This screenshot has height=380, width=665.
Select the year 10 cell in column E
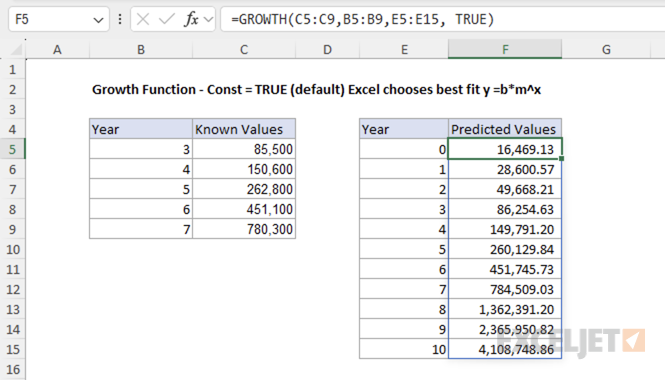(x=404, y=349)
